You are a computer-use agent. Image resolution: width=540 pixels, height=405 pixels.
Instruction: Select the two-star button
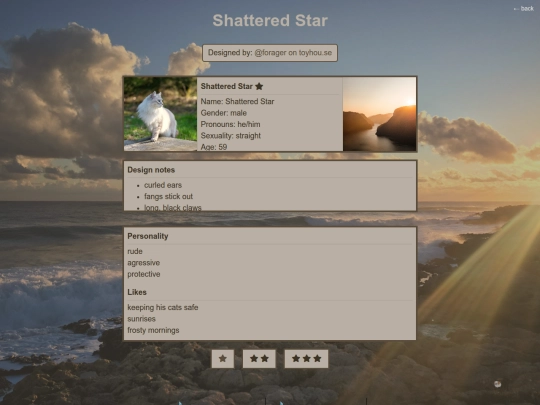pyautogui.click(x=259, y=359)
